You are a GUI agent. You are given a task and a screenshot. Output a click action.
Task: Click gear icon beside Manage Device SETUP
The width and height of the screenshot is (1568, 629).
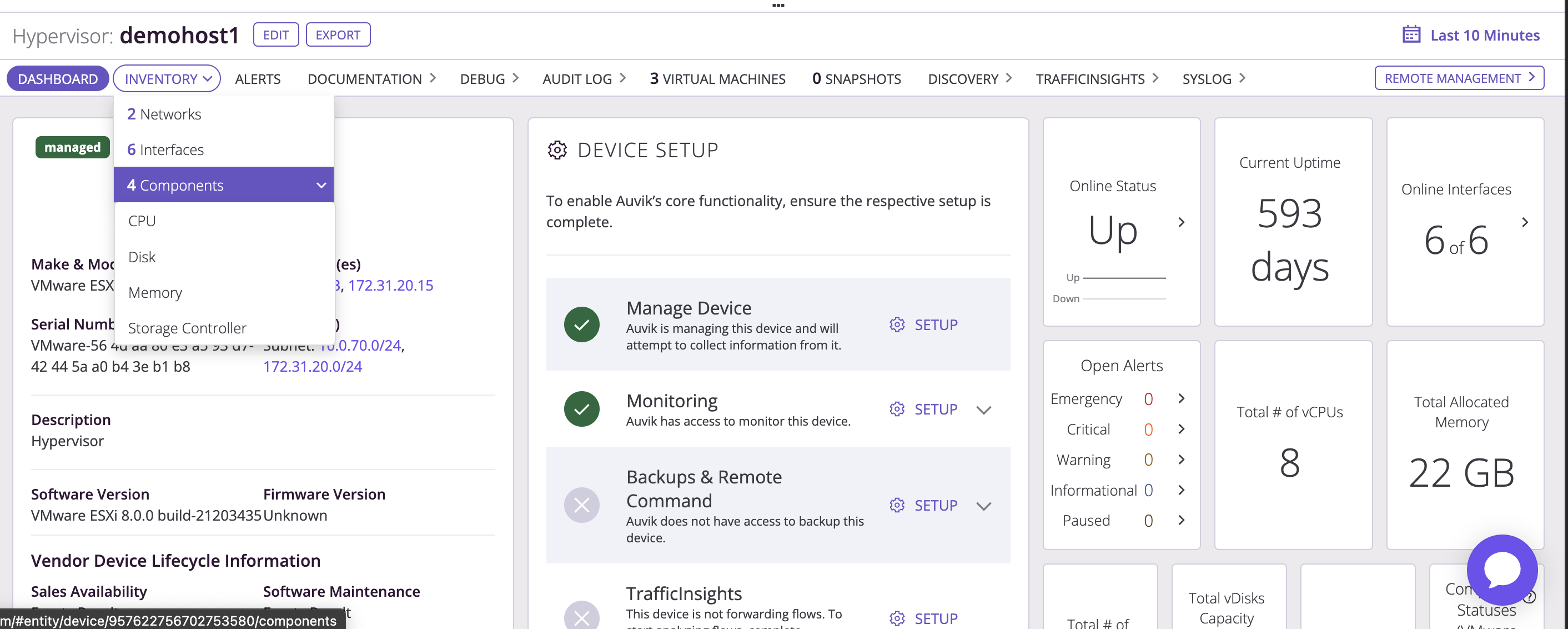tap(897, 325)
